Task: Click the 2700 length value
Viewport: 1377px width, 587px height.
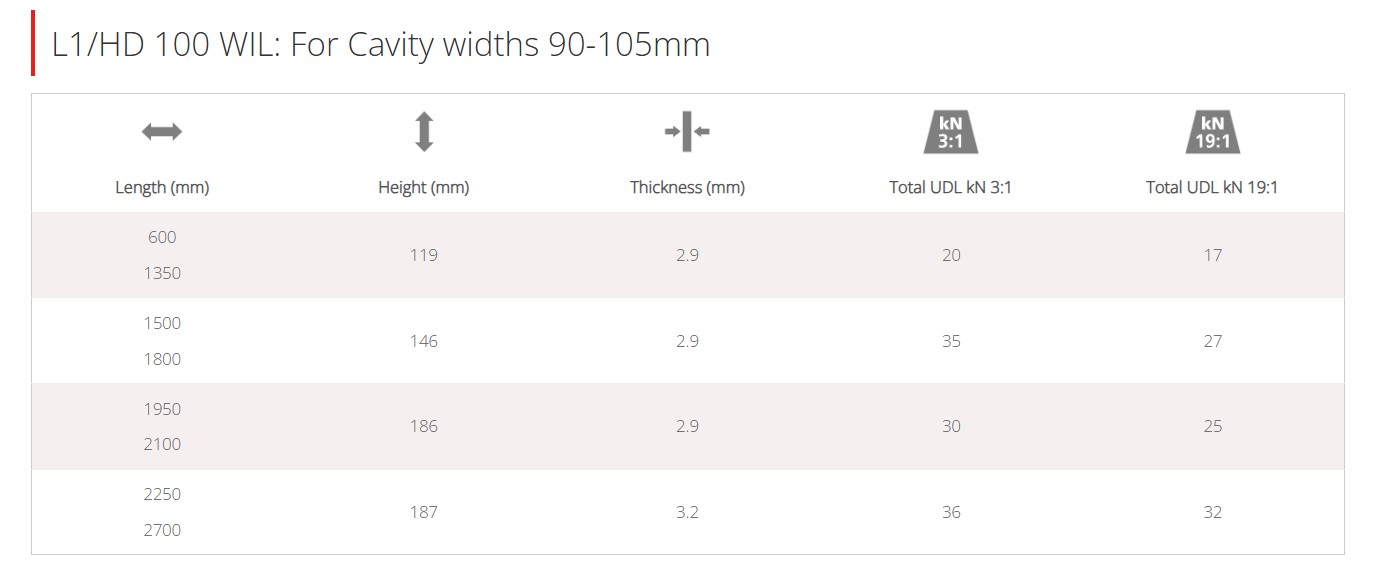Action: (x=162, y=530)
